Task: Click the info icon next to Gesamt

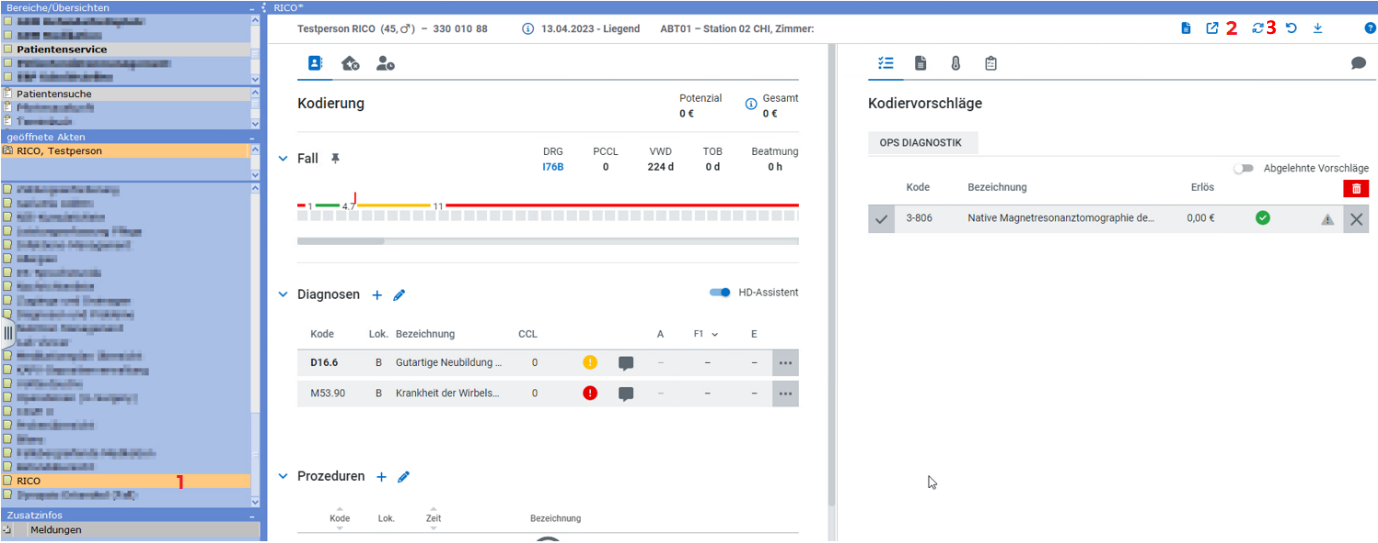Action: pos(751,103)
